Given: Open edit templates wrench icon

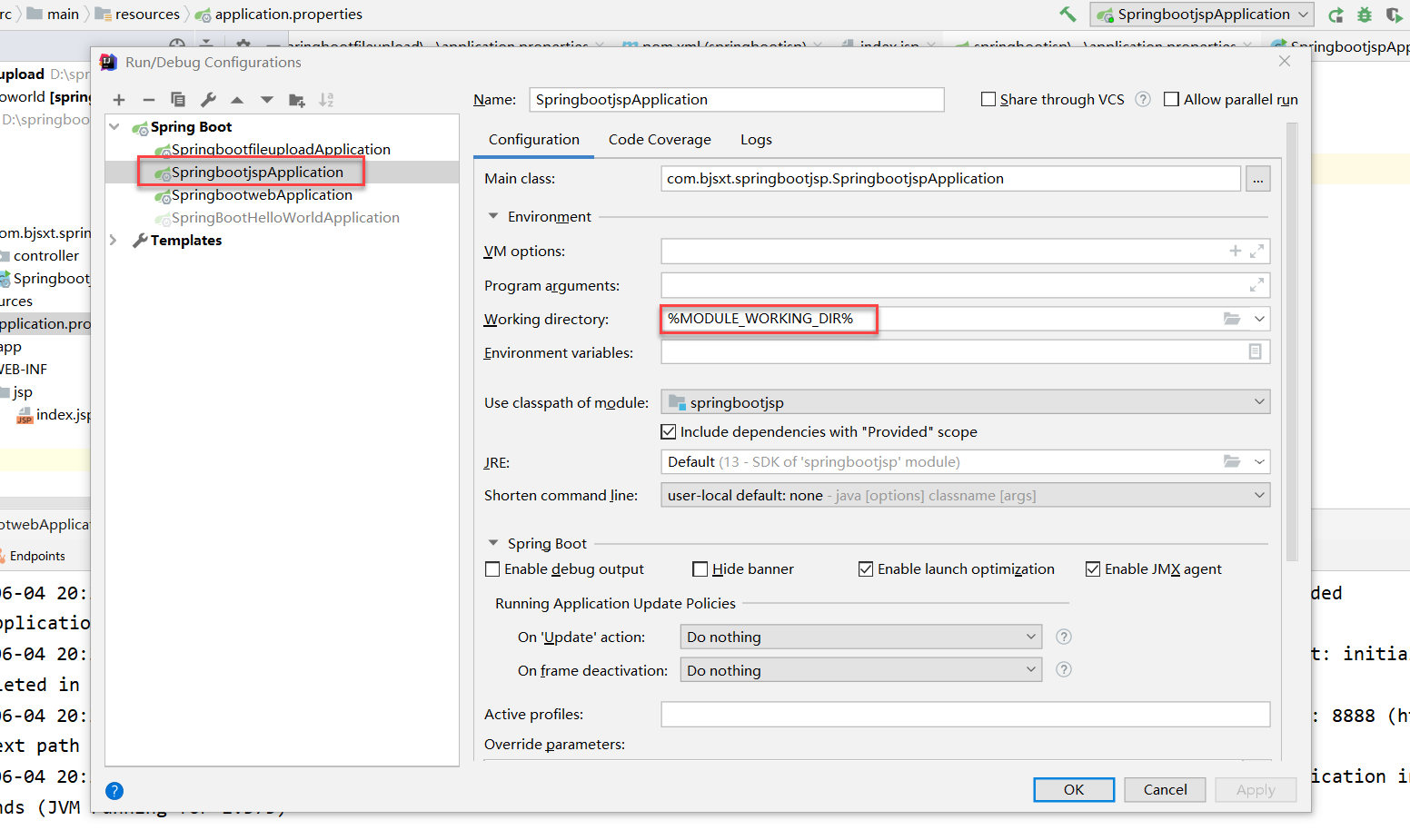Looking at the screenshot, I should coord(208,100).
